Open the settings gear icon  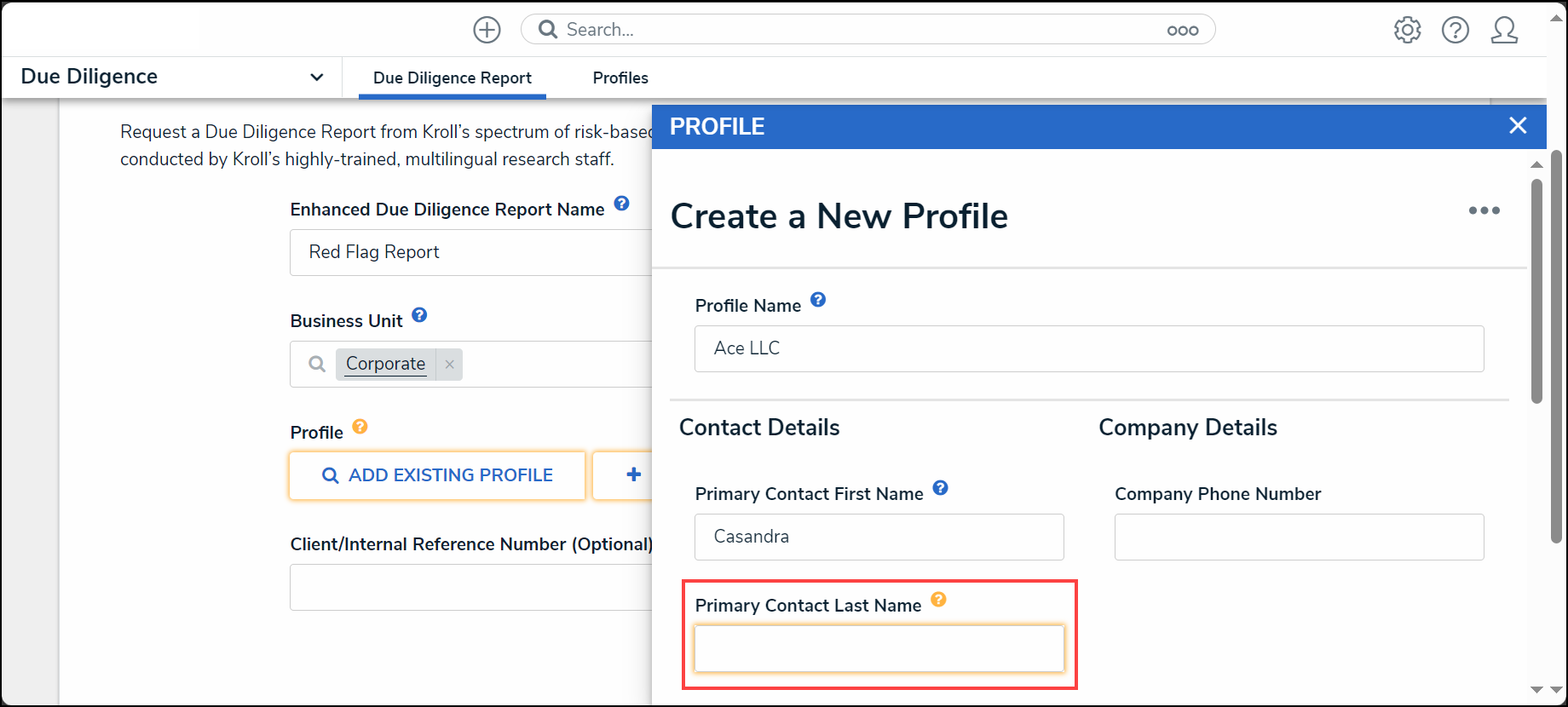[1407, 30]
